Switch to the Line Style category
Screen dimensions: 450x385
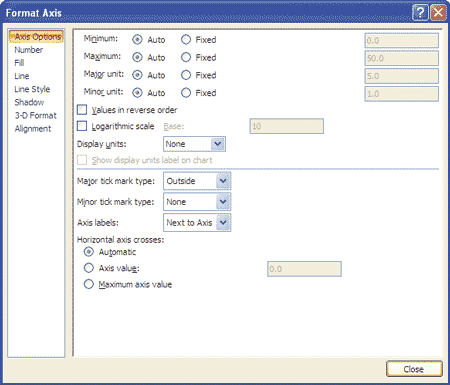coord(32,89)
